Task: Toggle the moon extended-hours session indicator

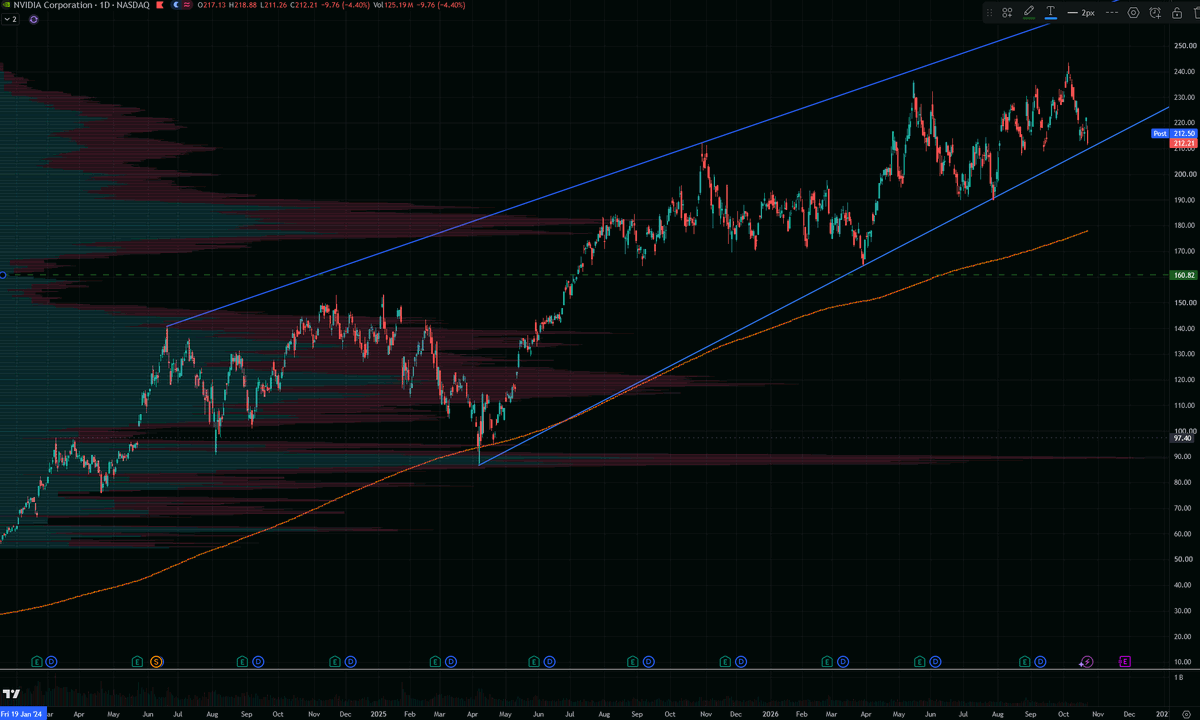Action: click(x=176, y=6)
